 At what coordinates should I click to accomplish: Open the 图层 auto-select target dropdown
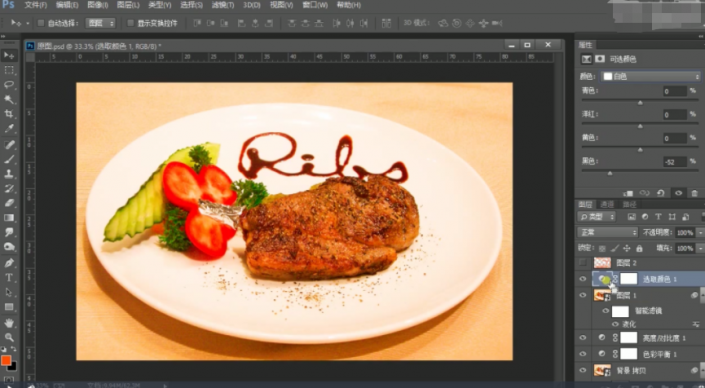(x=100, y=23)
